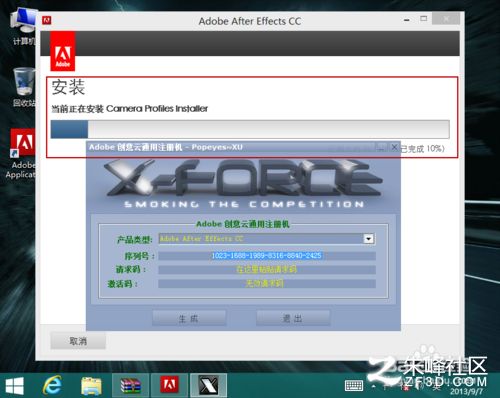Click the Exit (退出) button in keygen

pos(293,318)
